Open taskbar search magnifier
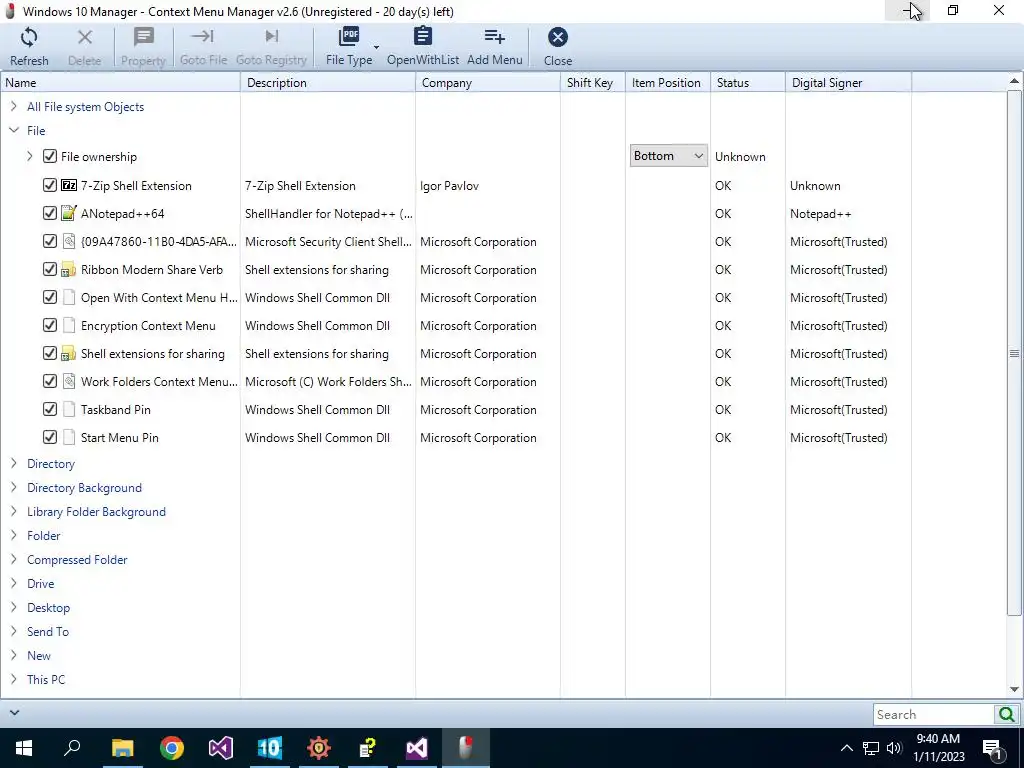The image size is (1024, 768). coord(72,748)
